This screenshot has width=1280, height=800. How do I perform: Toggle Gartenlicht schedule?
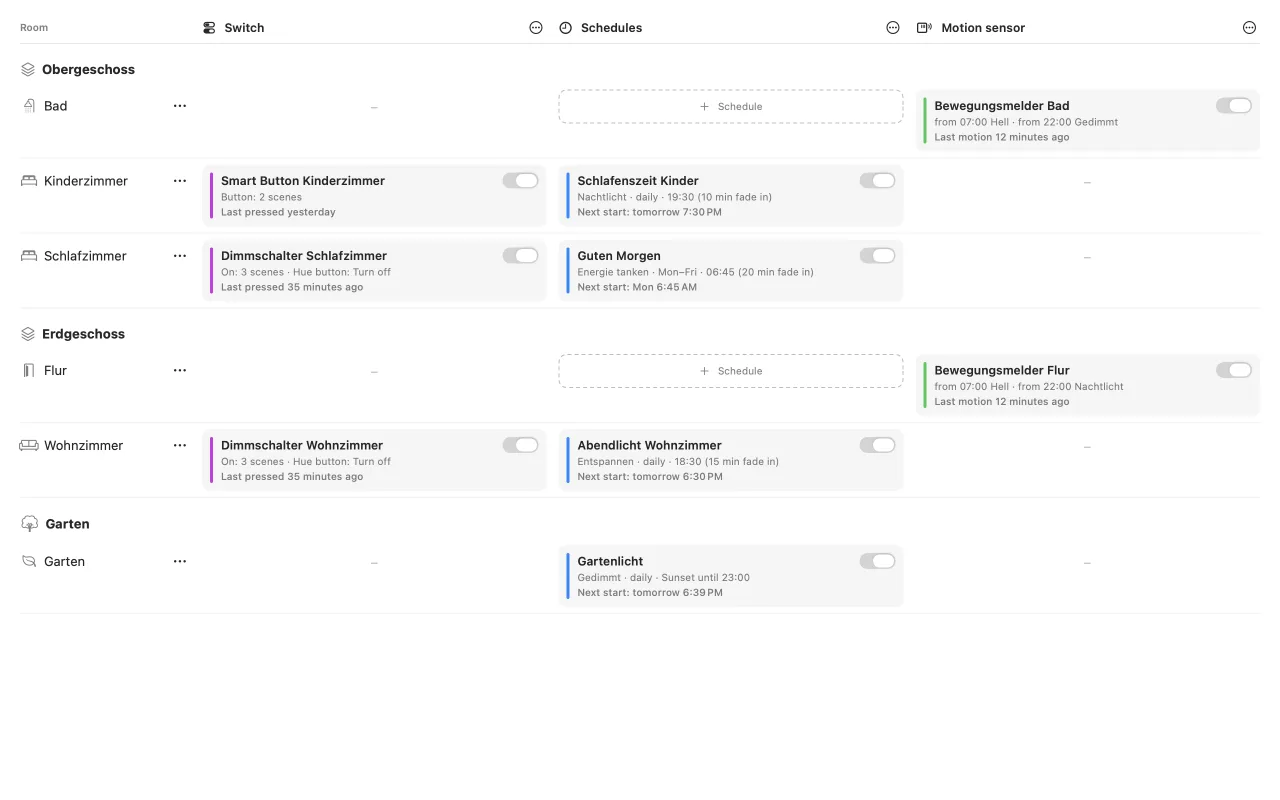[877, 561]
